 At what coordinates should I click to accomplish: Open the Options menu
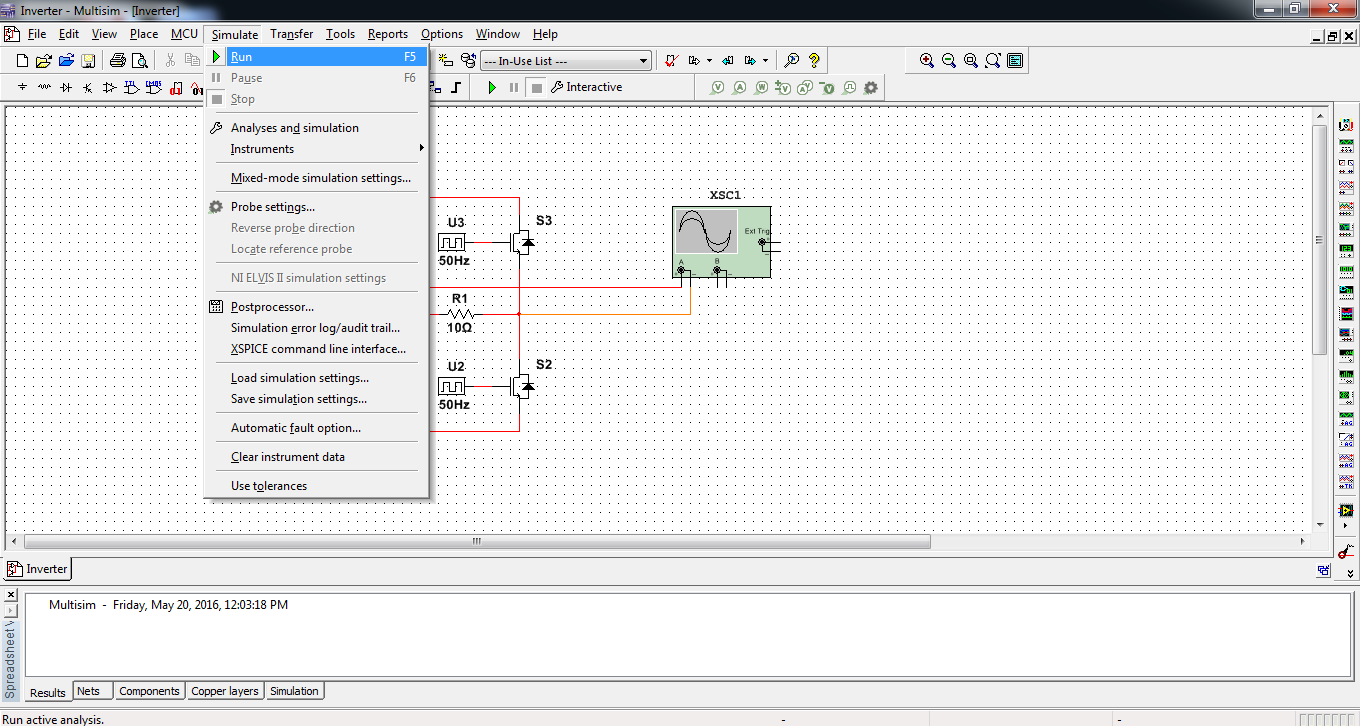pos(442,34)
